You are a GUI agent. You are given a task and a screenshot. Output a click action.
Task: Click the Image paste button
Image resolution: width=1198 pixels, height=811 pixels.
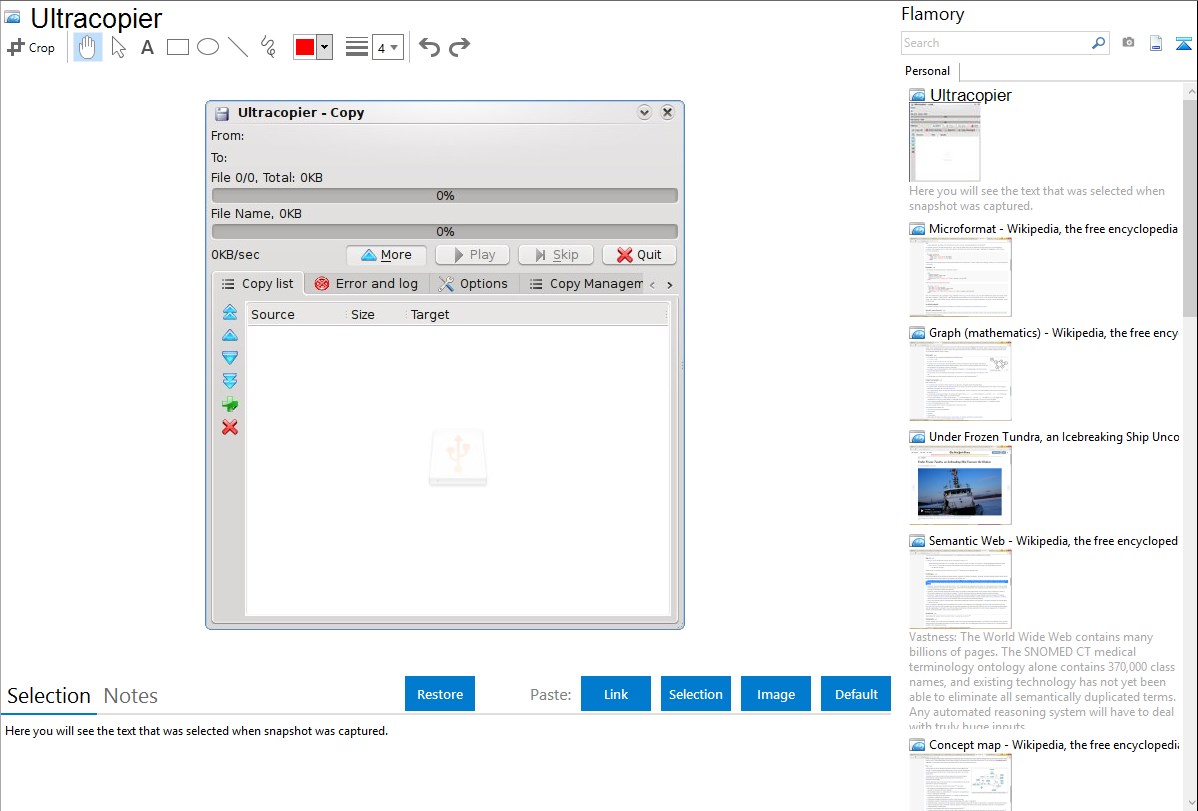pos(776,694)
